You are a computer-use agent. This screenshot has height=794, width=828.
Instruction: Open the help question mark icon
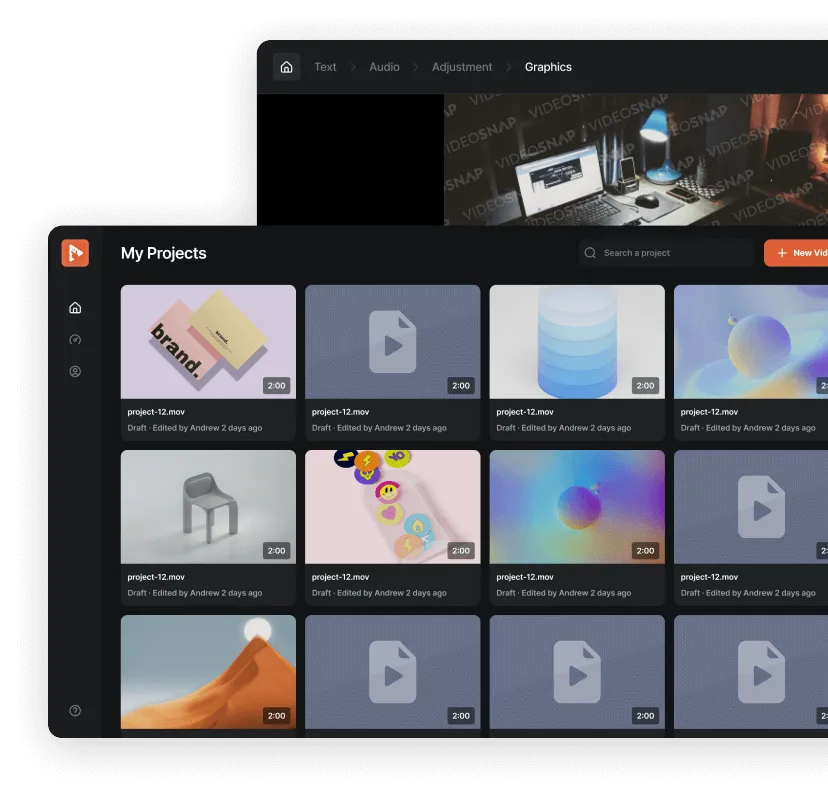(75, 711)
